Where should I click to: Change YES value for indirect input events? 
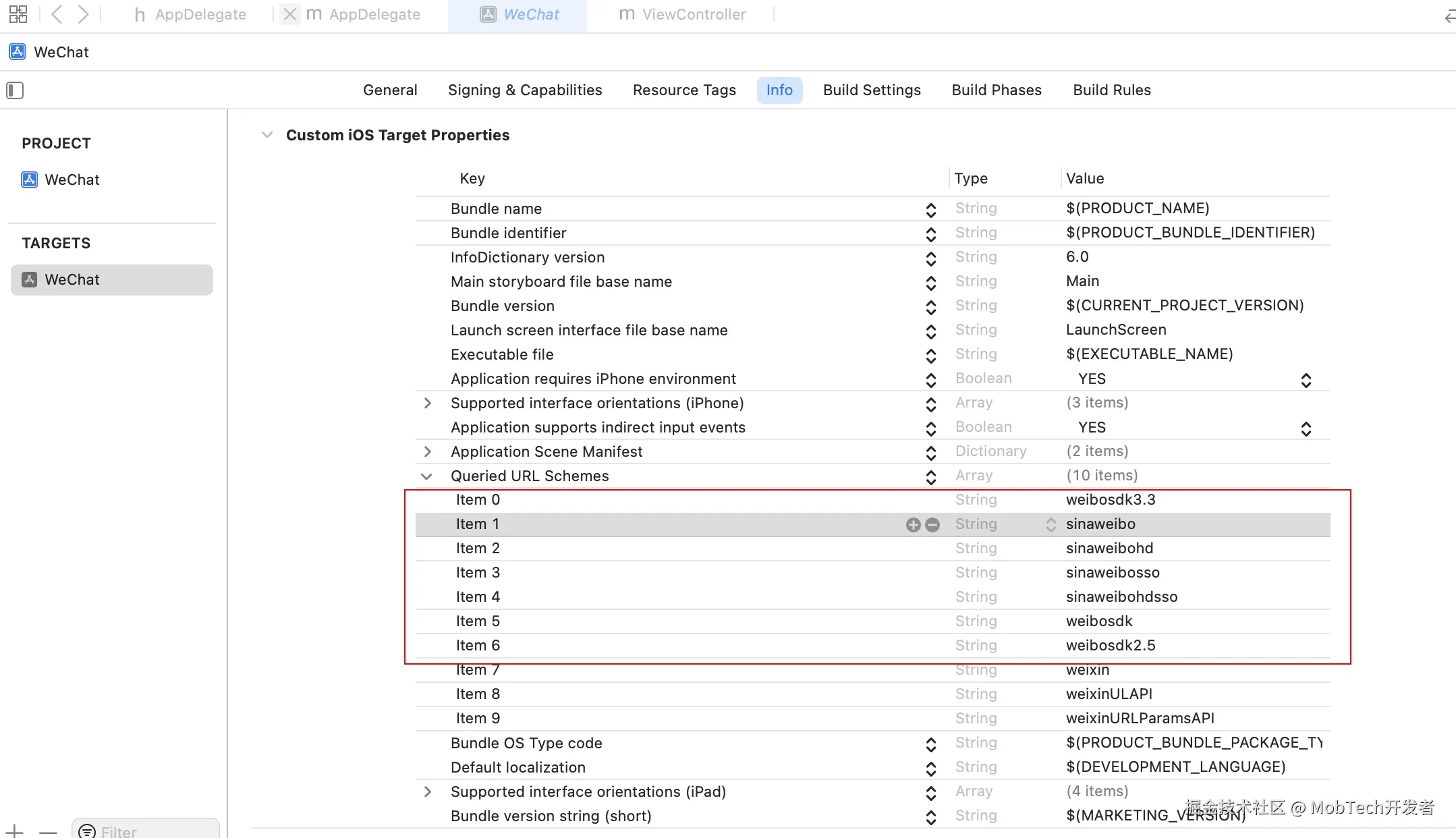[x=1306, y=429]
